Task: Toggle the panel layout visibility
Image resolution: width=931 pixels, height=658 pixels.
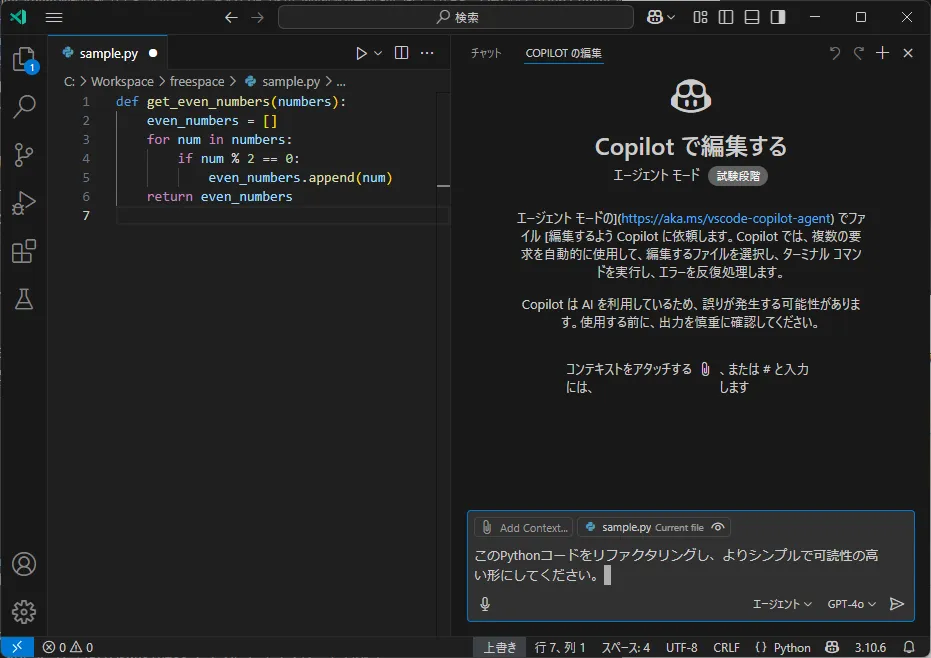Action: (751, 17)
